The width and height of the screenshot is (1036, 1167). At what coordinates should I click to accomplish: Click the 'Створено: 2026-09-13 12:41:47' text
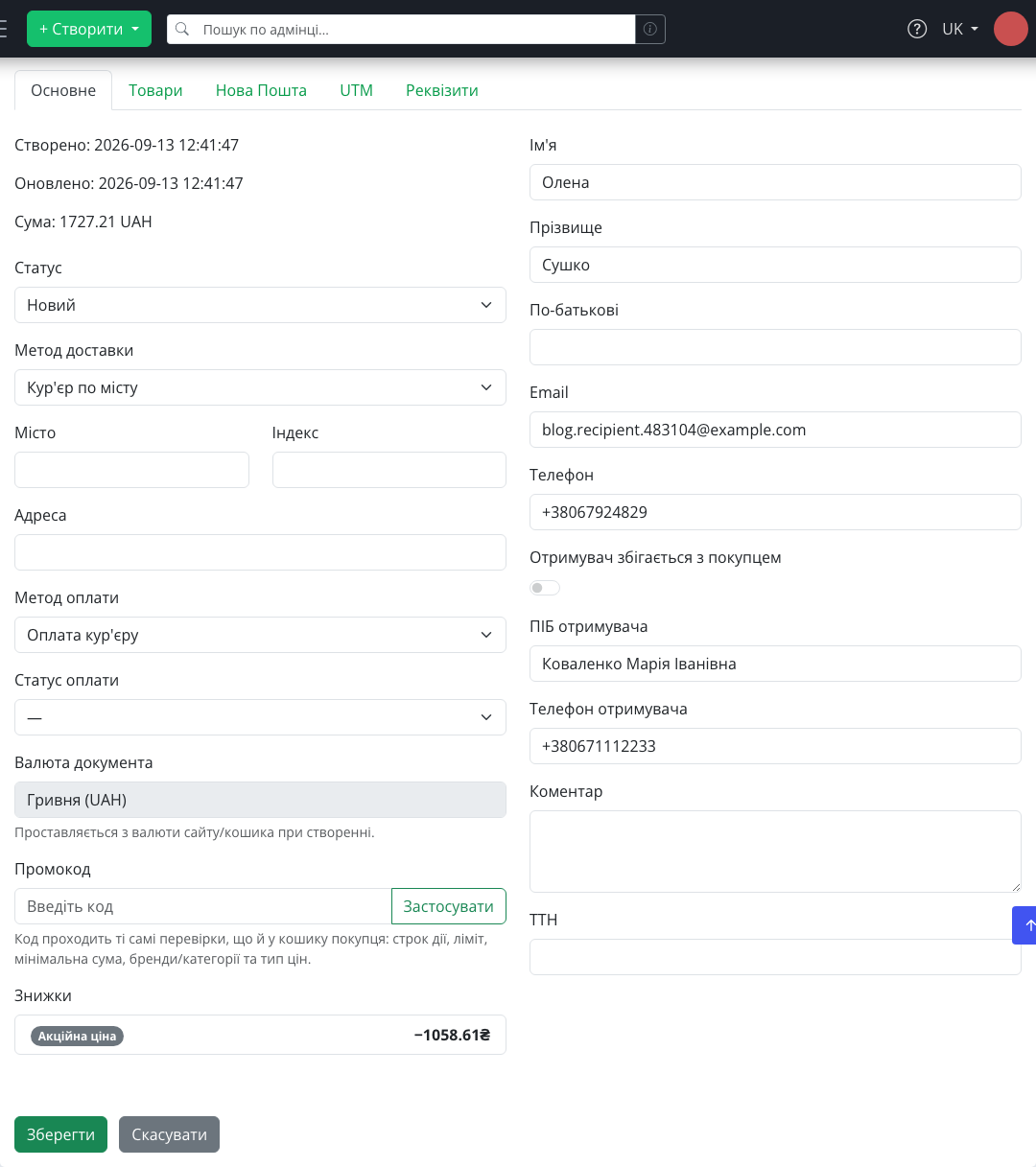pyautogui.click(x=127, y=145)
